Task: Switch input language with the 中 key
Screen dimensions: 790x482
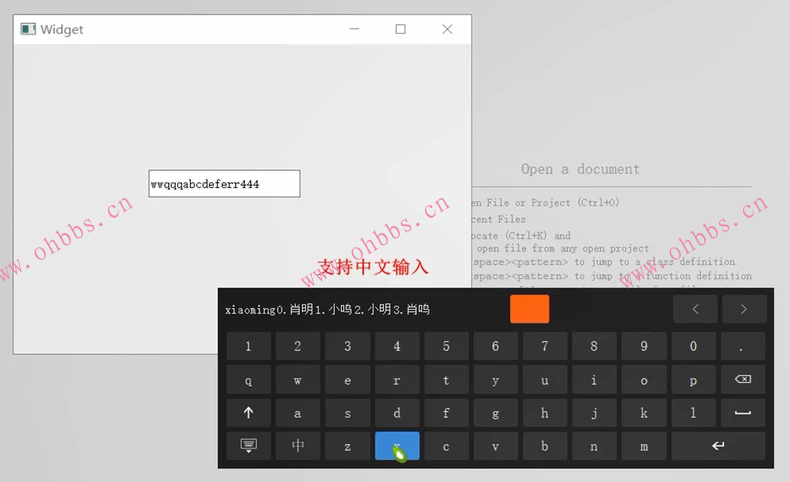Action: click(298, 446)
